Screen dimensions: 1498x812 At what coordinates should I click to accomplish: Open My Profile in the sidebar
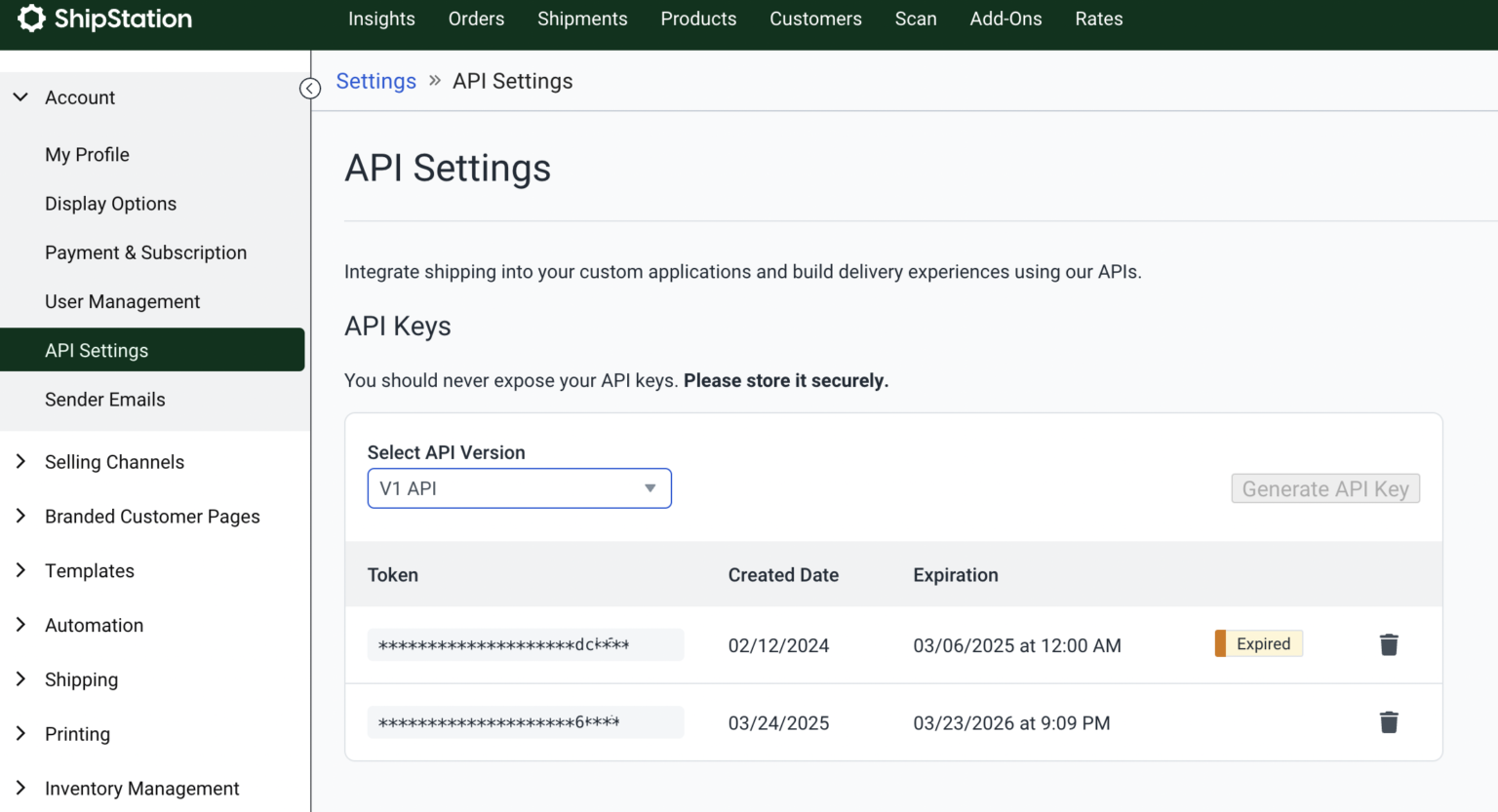tap(87, 154)
